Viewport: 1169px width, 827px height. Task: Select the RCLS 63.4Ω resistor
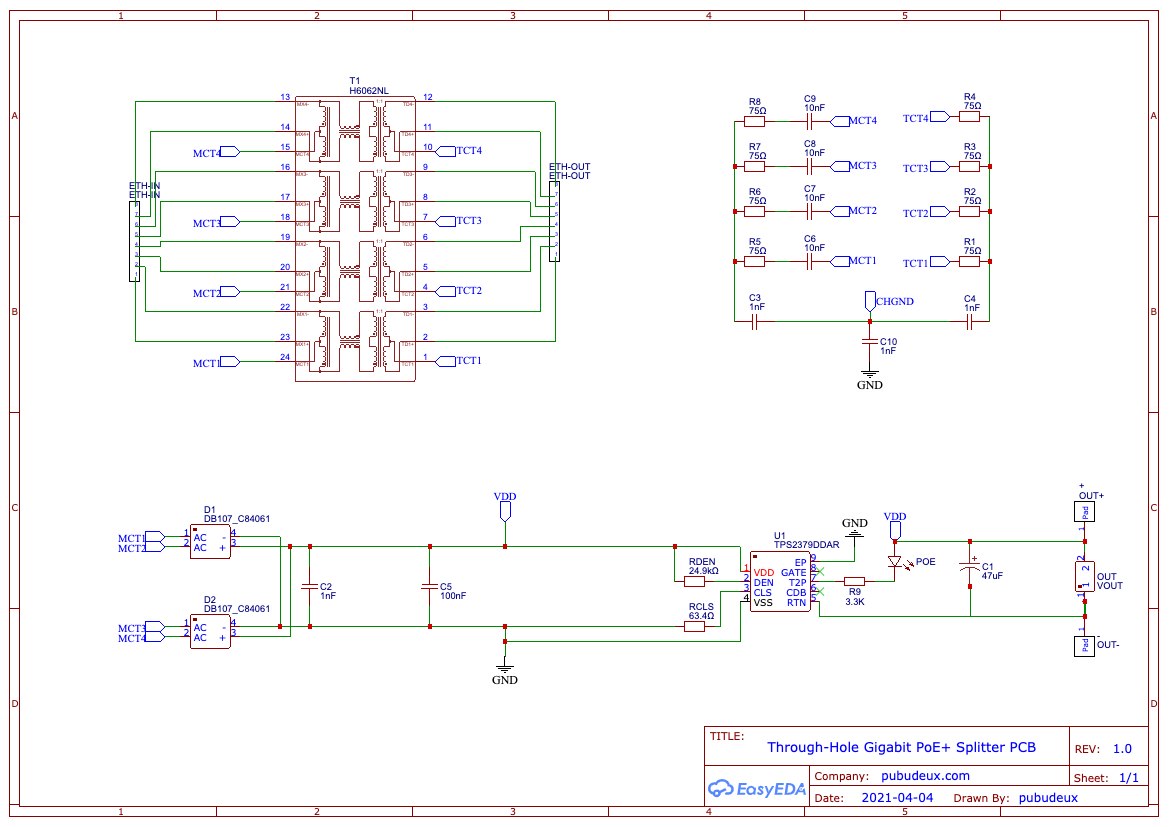[x=695, y=627]
